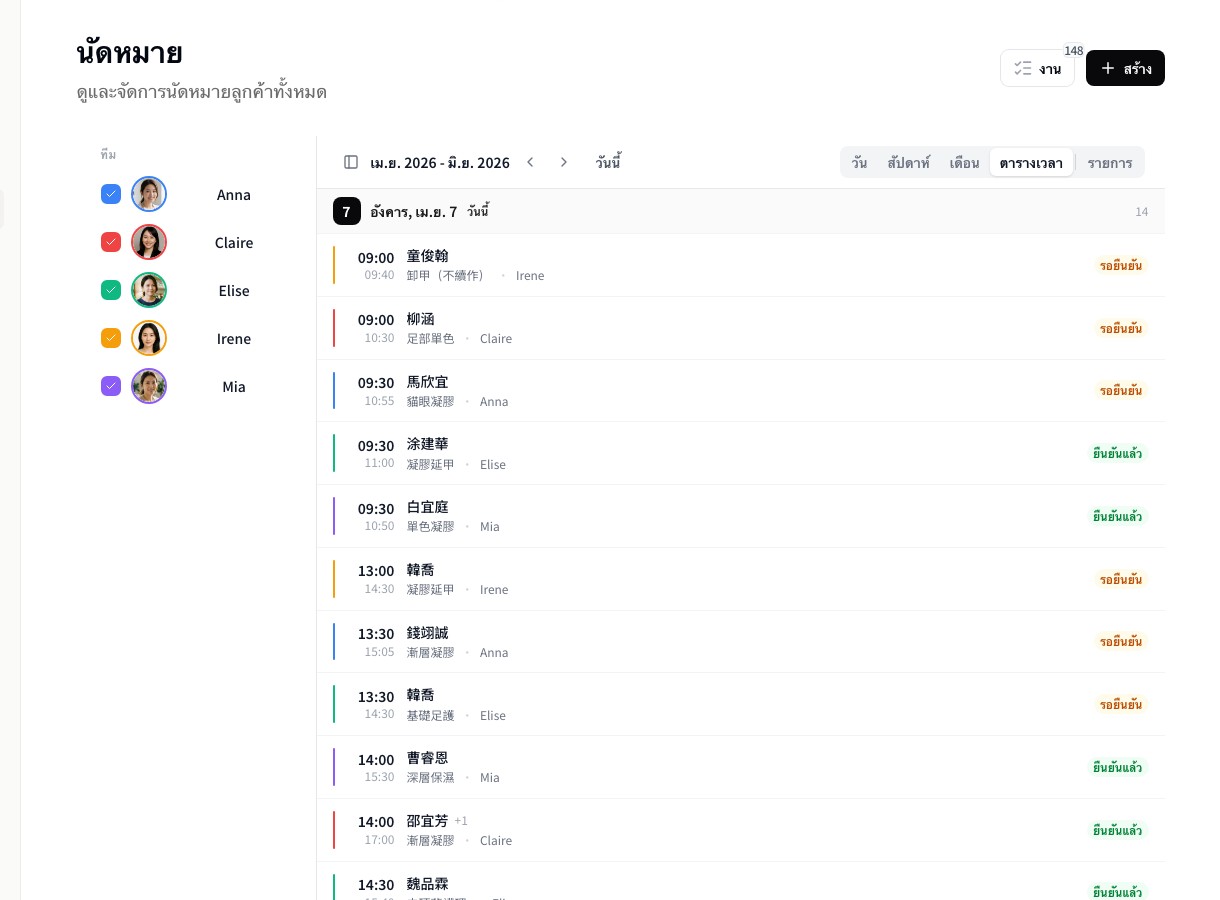Toggle the Mia team checkbox
1220x900 pixels.
pos(111,386)
